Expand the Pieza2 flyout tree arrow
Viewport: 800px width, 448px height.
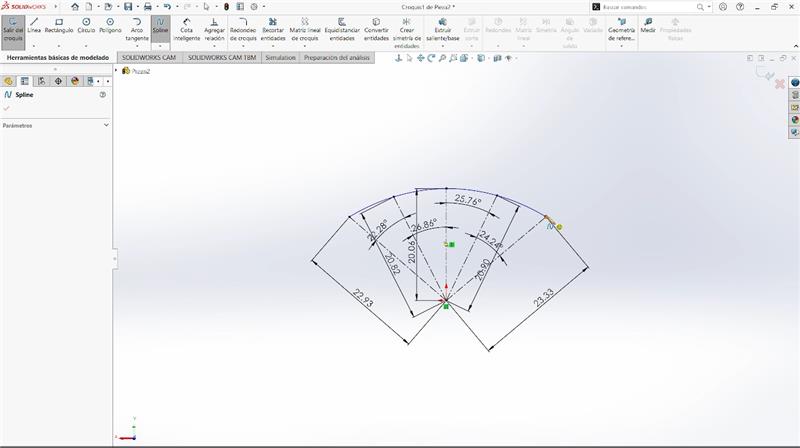tap(116, 70)
